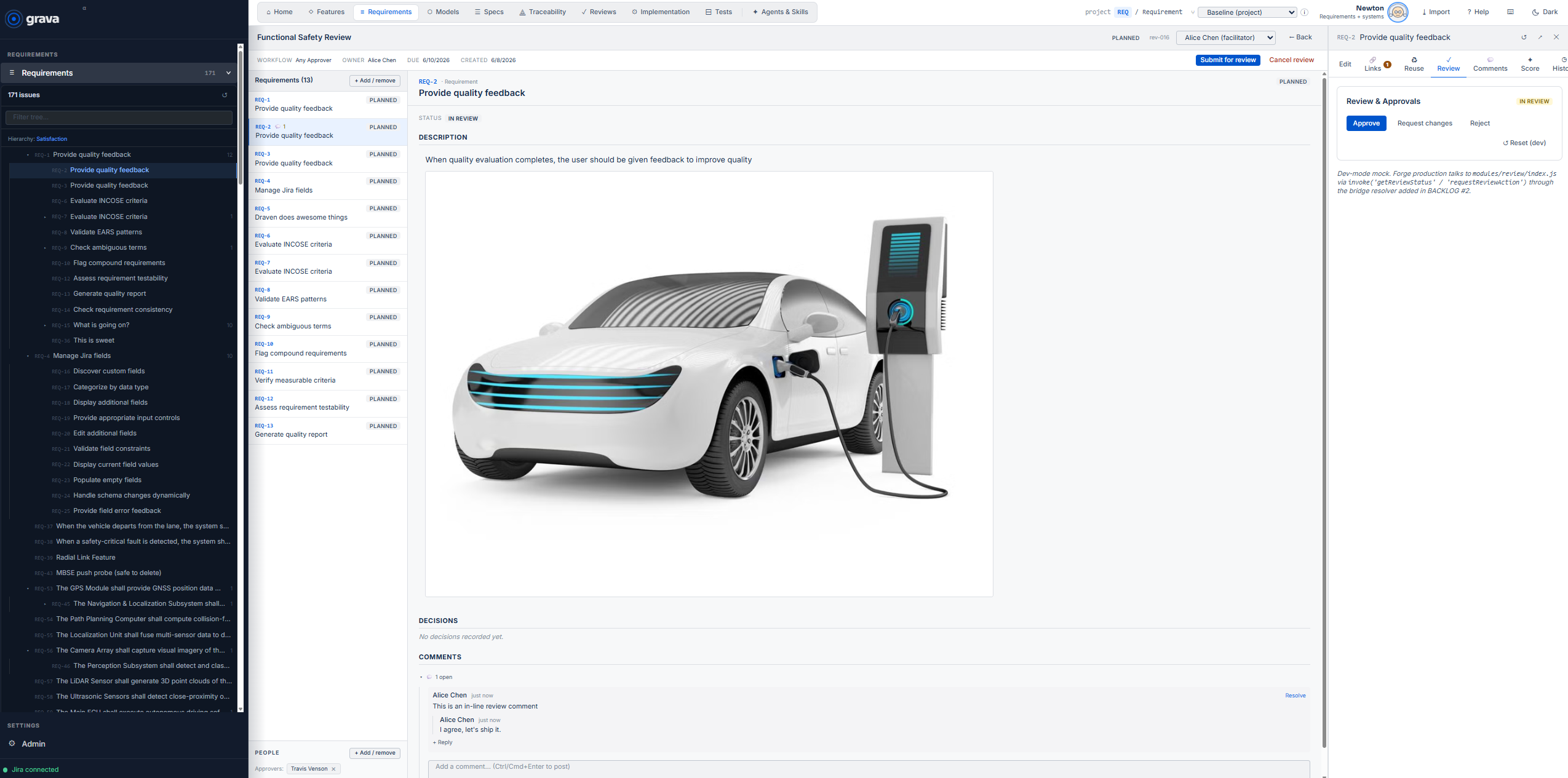Screen dimensions: 1568x778
Task: Click the Jira connected status indicator
Action: [x=31, y=769]
